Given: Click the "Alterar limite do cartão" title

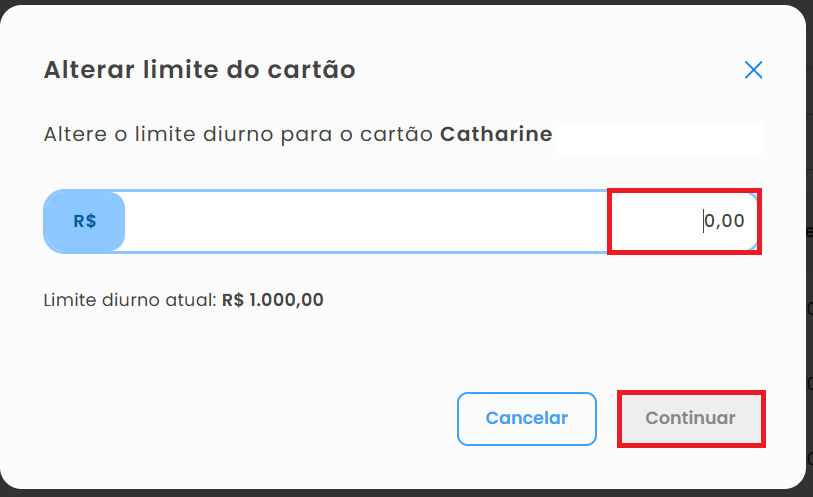Looking at the screenshot, I should tap(199, 70).
